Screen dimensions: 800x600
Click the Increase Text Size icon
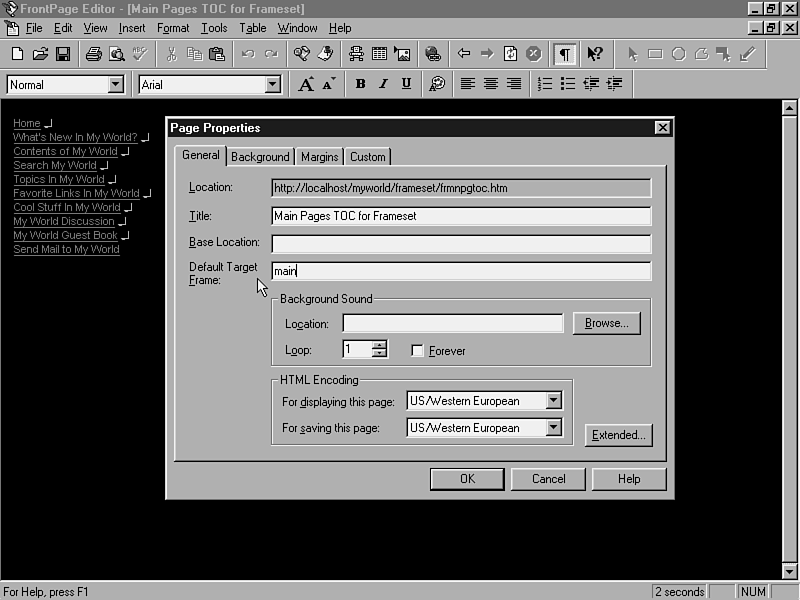(x=307, y=85)
